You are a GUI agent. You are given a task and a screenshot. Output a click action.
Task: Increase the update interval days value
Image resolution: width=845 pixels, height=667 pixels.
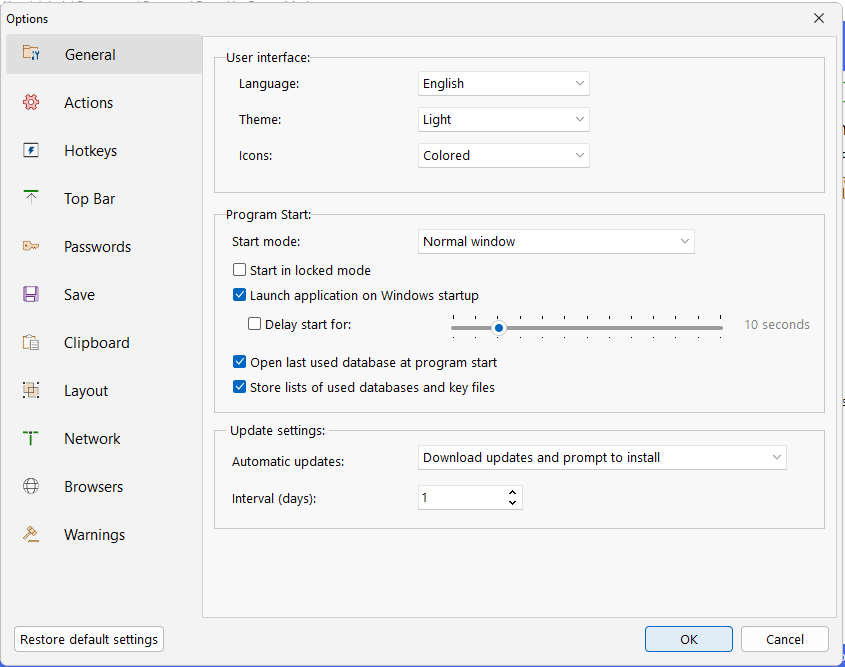click(512, 492)
